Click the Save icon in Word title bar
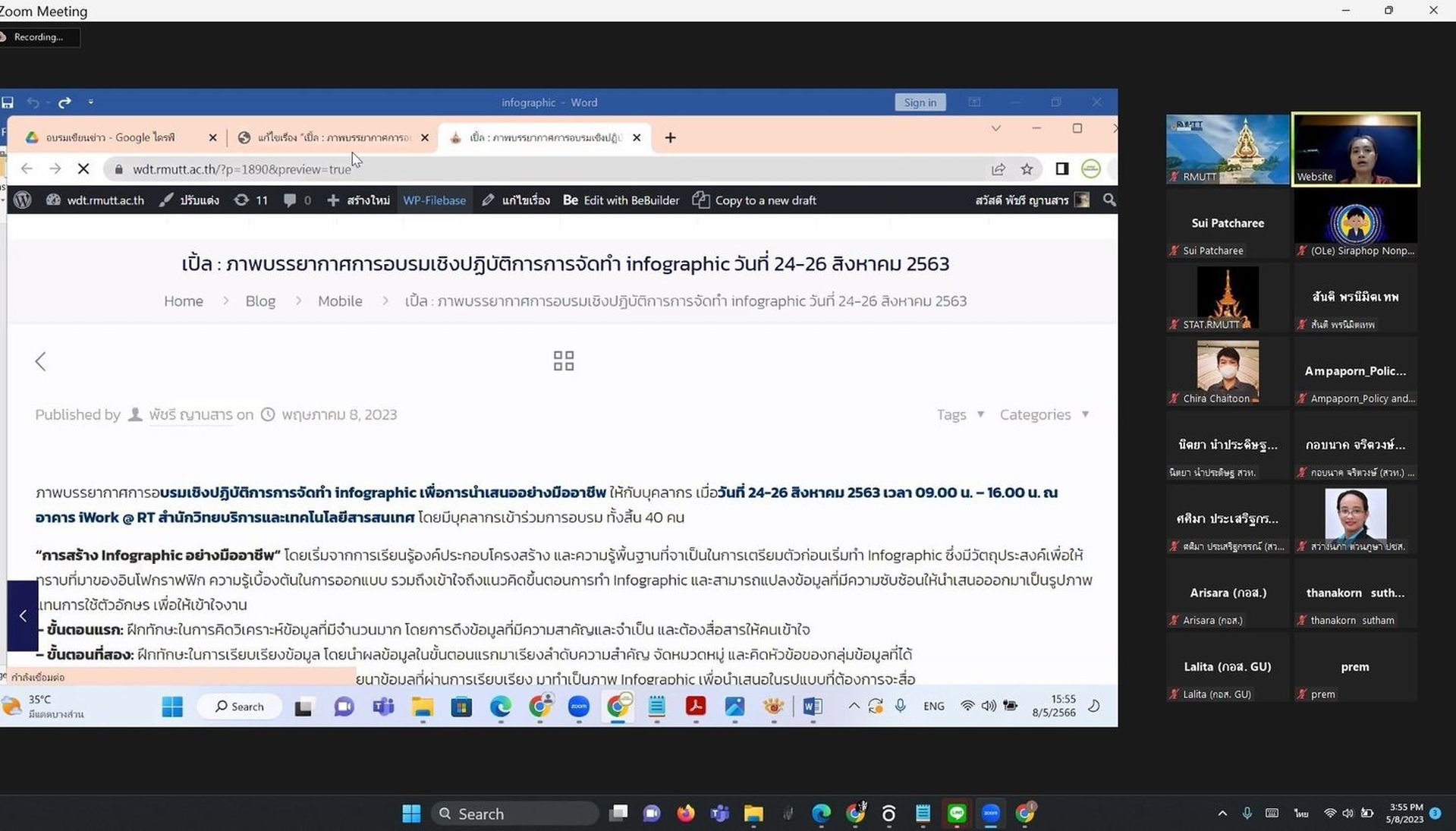Image resolution: width=1456 pixels, height=831 pixels. 8,102
